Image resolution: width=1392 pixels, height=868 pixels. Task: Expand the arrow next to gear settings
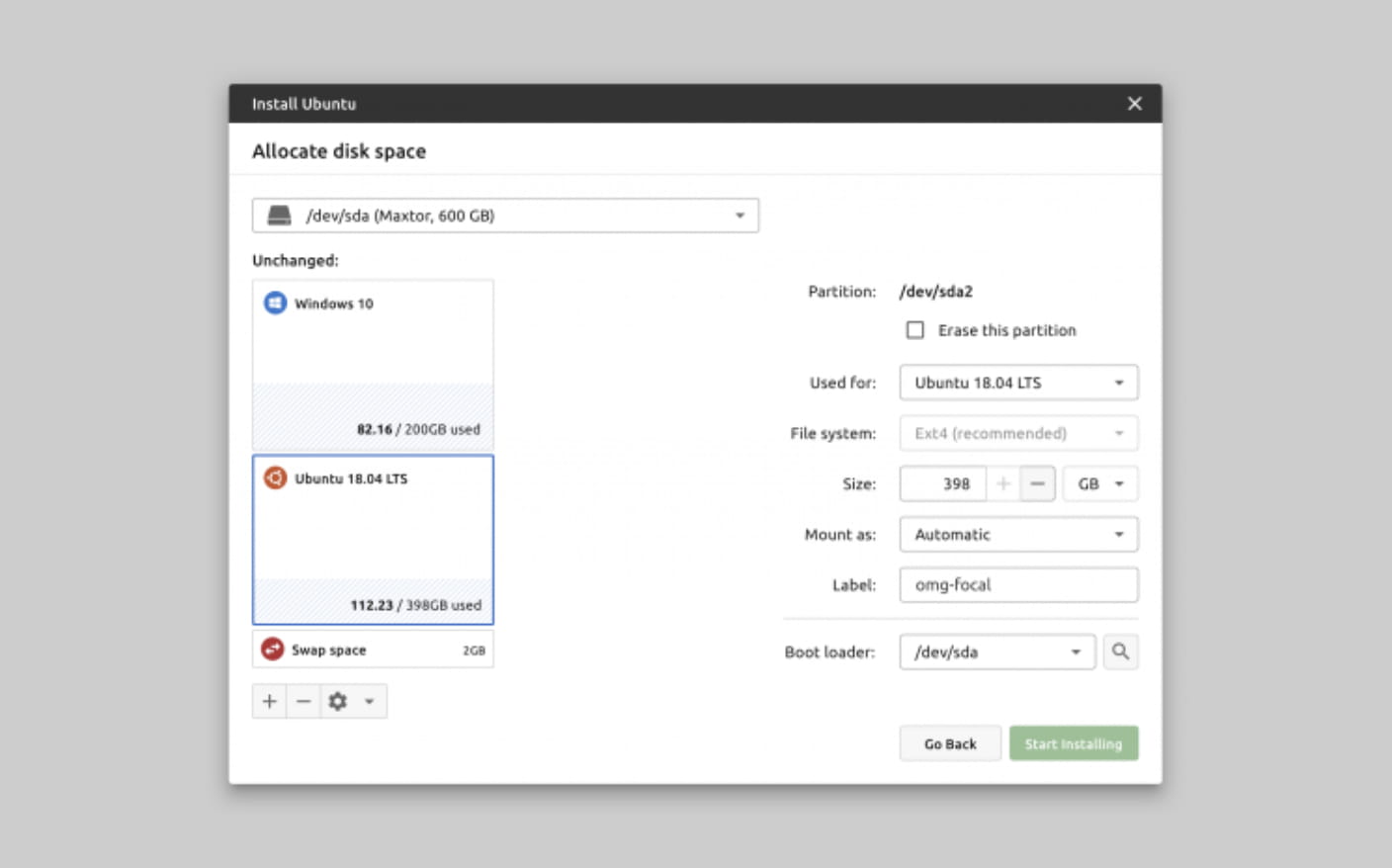pos(369,701)
